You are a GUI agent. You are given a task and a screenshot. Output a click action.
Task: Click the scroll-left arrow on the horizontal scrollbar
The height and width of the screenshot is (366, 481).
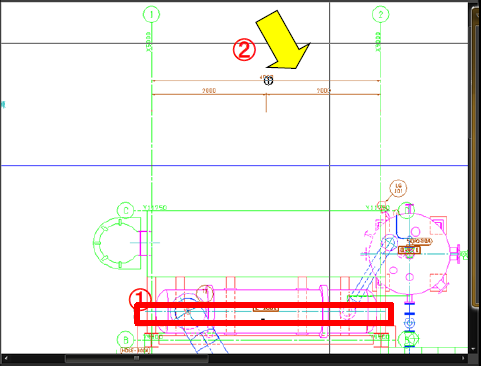tap(6, 359)
